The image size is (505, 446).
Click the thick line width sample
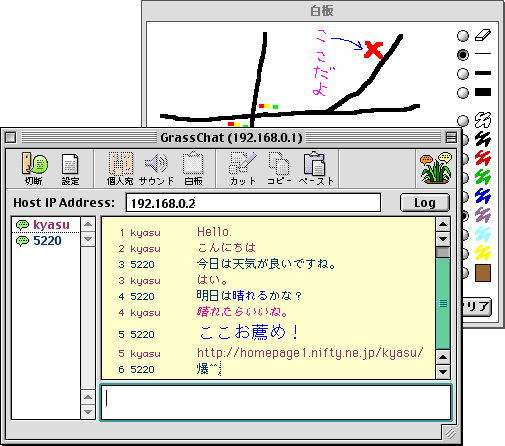tap(483, 92)
